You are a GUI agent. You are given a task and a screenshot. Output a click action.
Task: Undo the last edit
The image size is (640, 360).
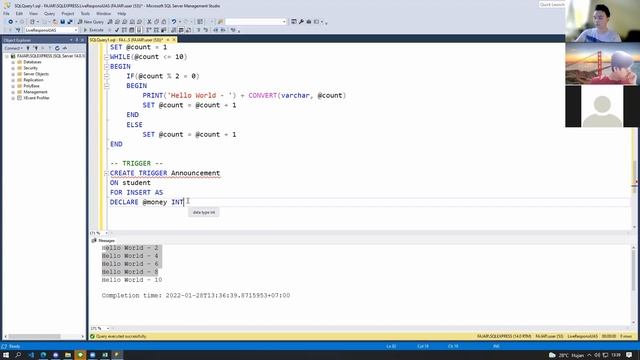pyautogui.click(x=174, y=22)
